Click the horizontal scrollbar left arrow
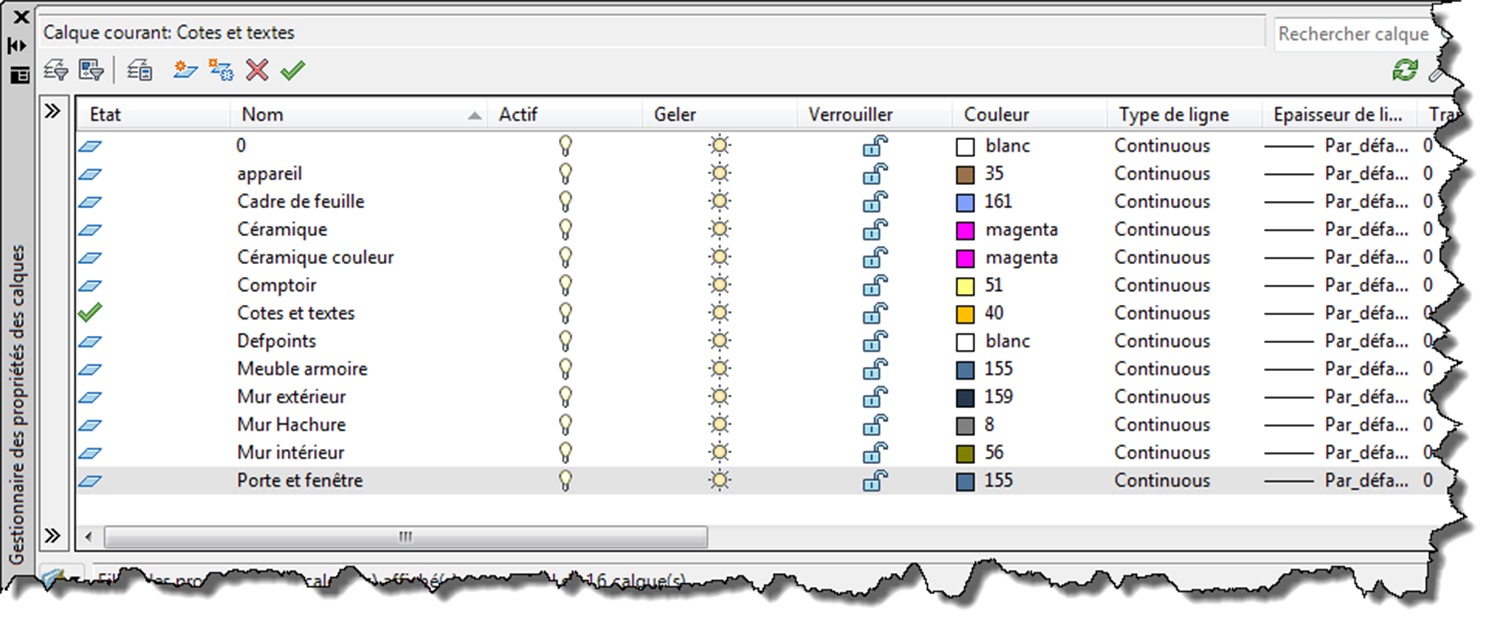The height and width of the screenshot is (634, 1500). coord(89,537)
